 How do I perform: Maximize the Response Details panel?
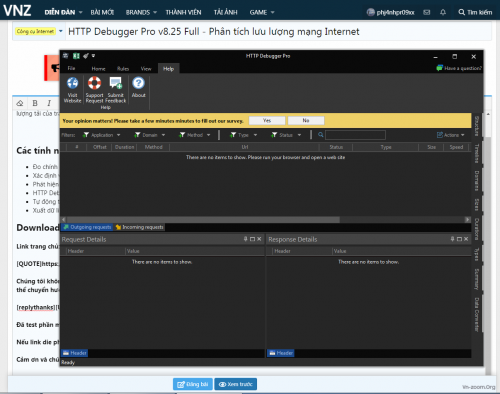pyautogui.click(x=459, y=239)
